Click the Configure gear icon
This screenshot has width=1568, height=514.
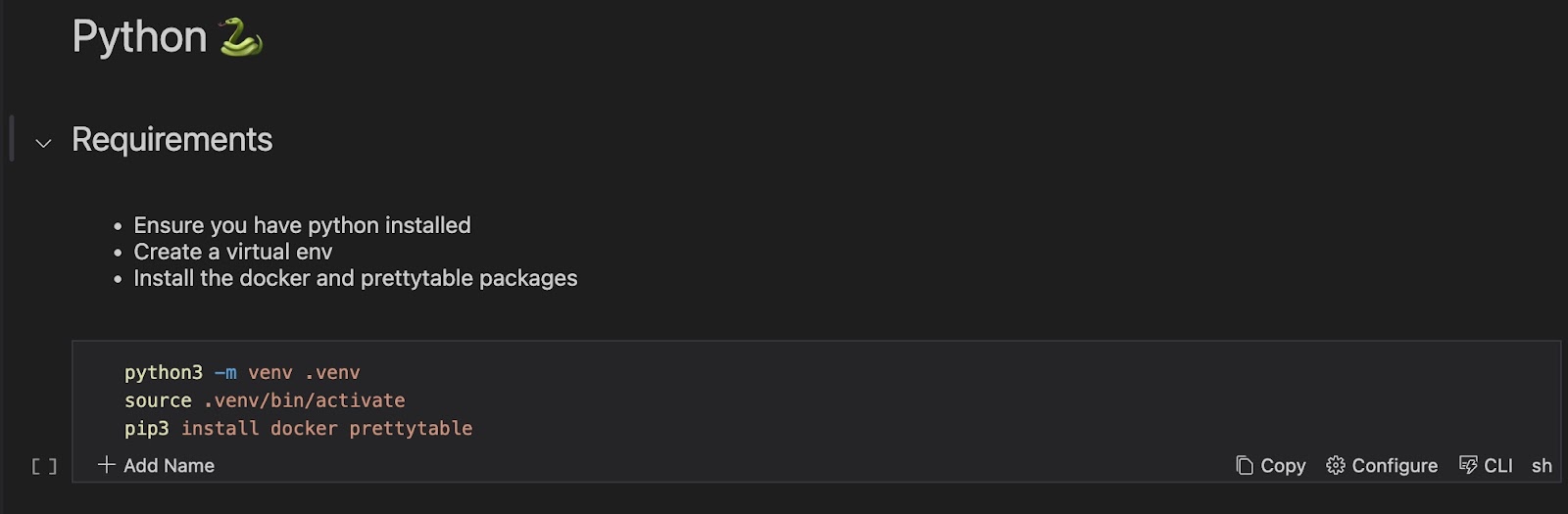pos(1336,466)
